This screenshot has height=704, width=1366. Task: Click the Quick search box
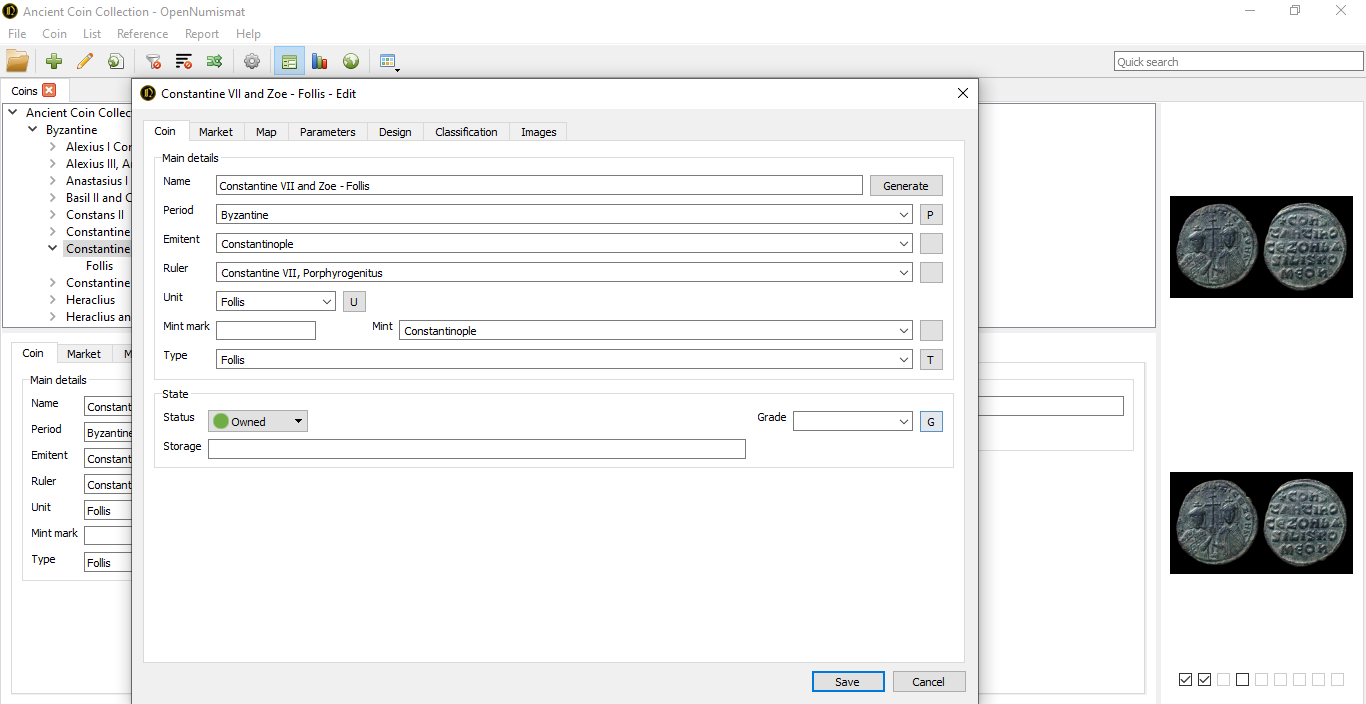click(x=1239, y=62)
